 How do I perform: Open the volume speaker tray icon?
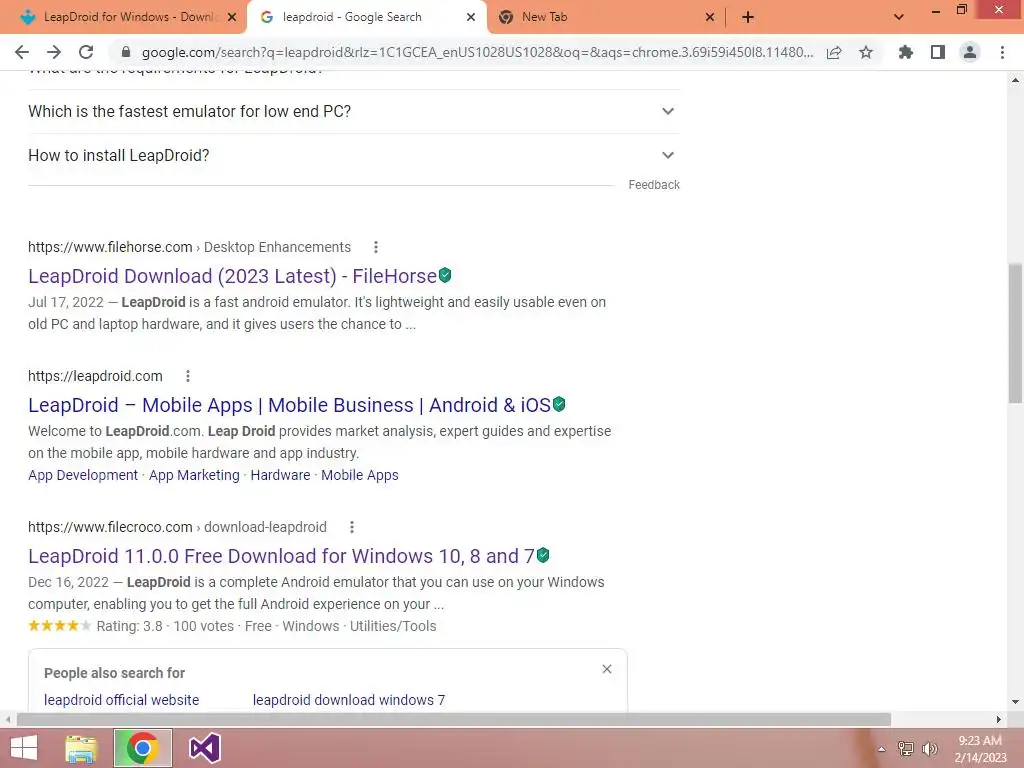click(x=930, y=749)
